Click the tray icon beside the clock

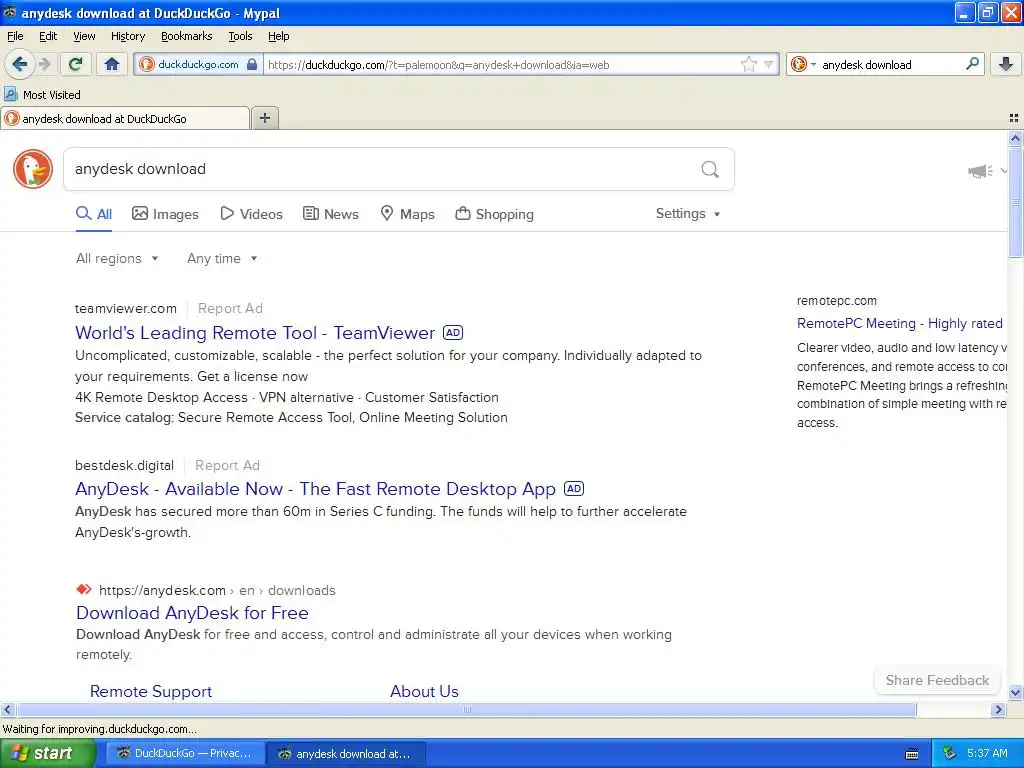[949, 753]
